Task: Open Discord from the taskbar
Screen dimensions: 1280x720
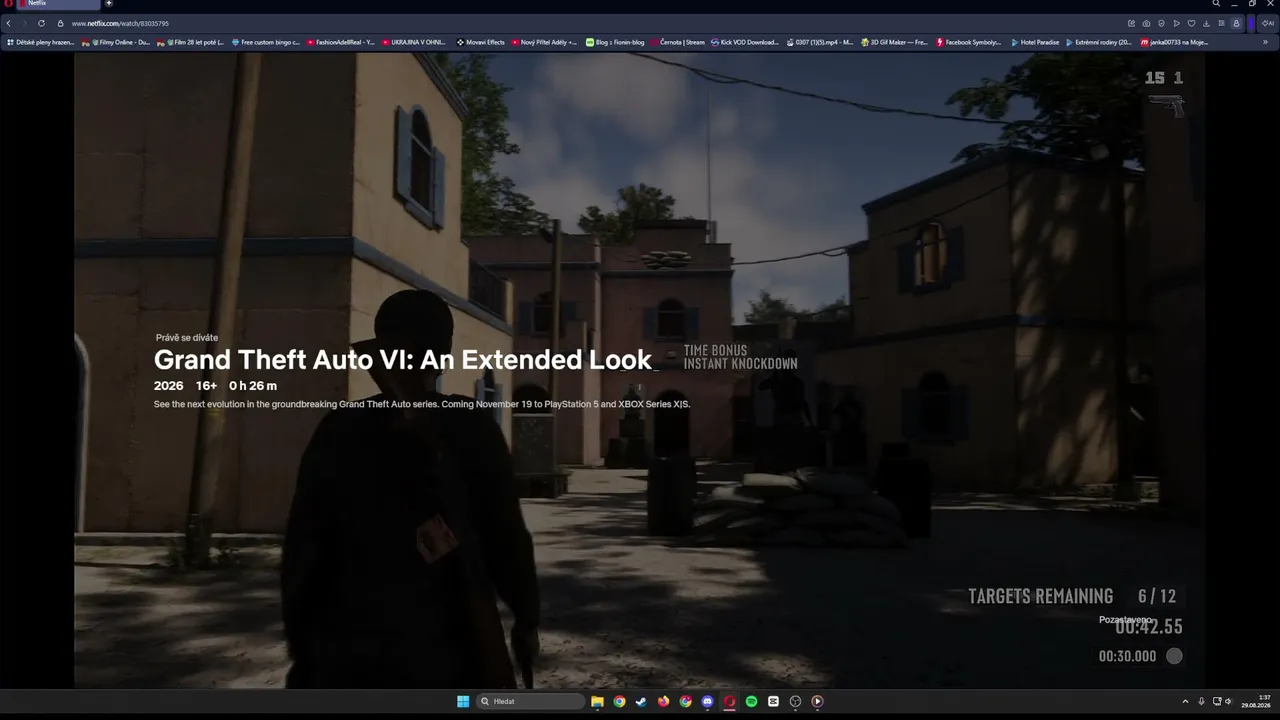Action: pos(707,701)
